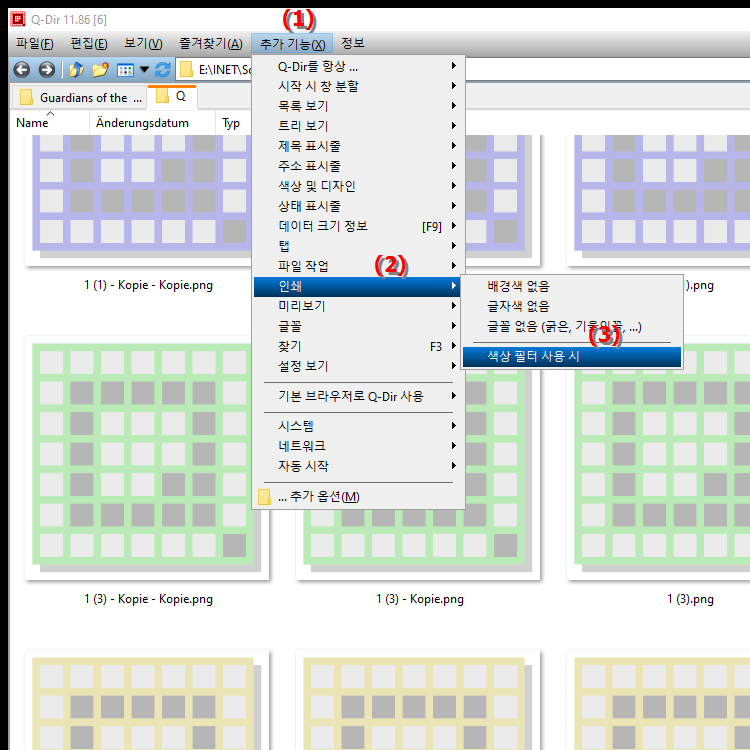Toggle the 배경색 없음 print option
Screen dimensions: 750x750
click(x=572, y=287)
